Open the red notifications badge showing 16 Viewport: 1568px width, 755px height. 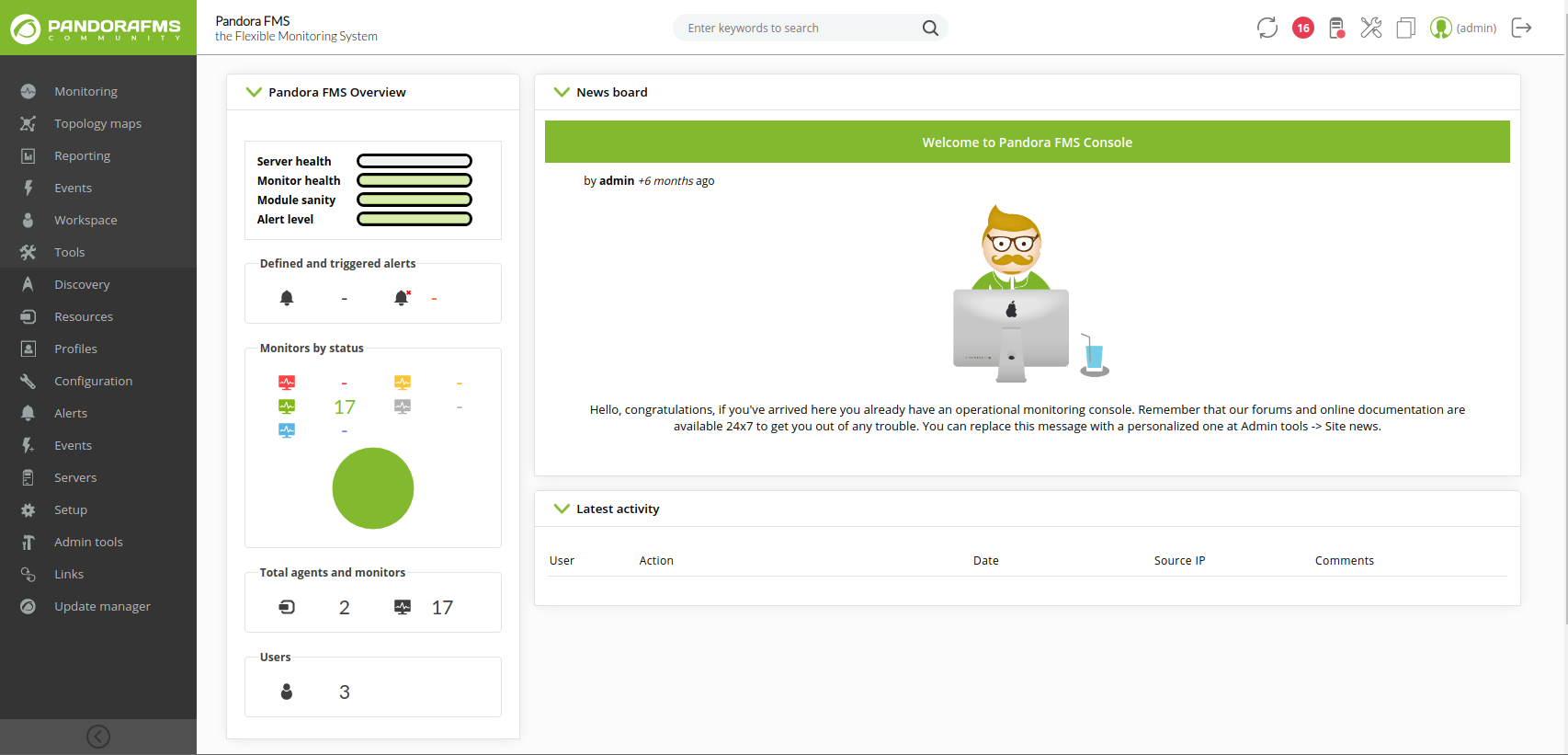click(1302, 28)
